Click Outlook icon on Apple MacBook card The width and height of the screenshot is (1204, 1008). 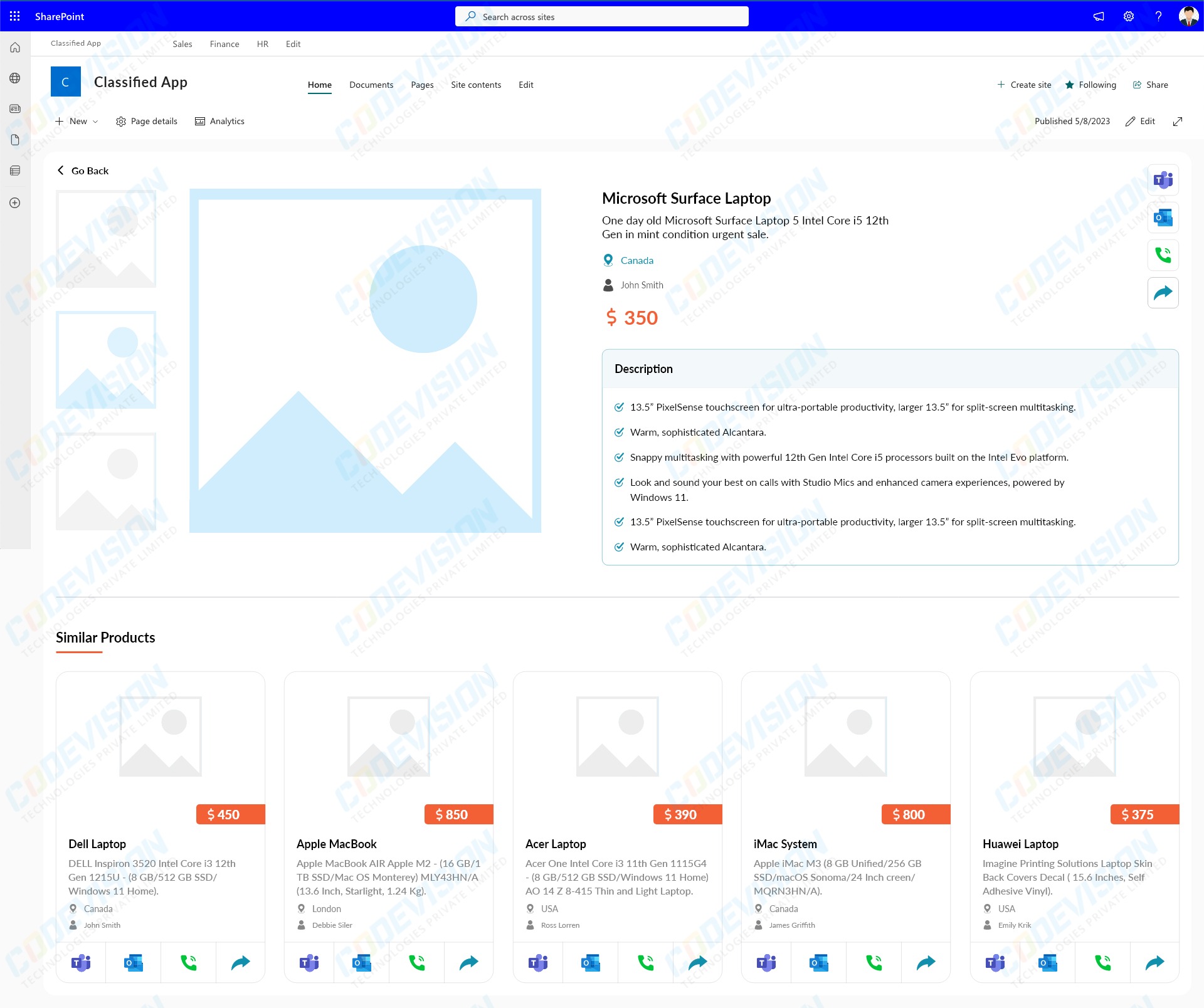pos(362,962)
